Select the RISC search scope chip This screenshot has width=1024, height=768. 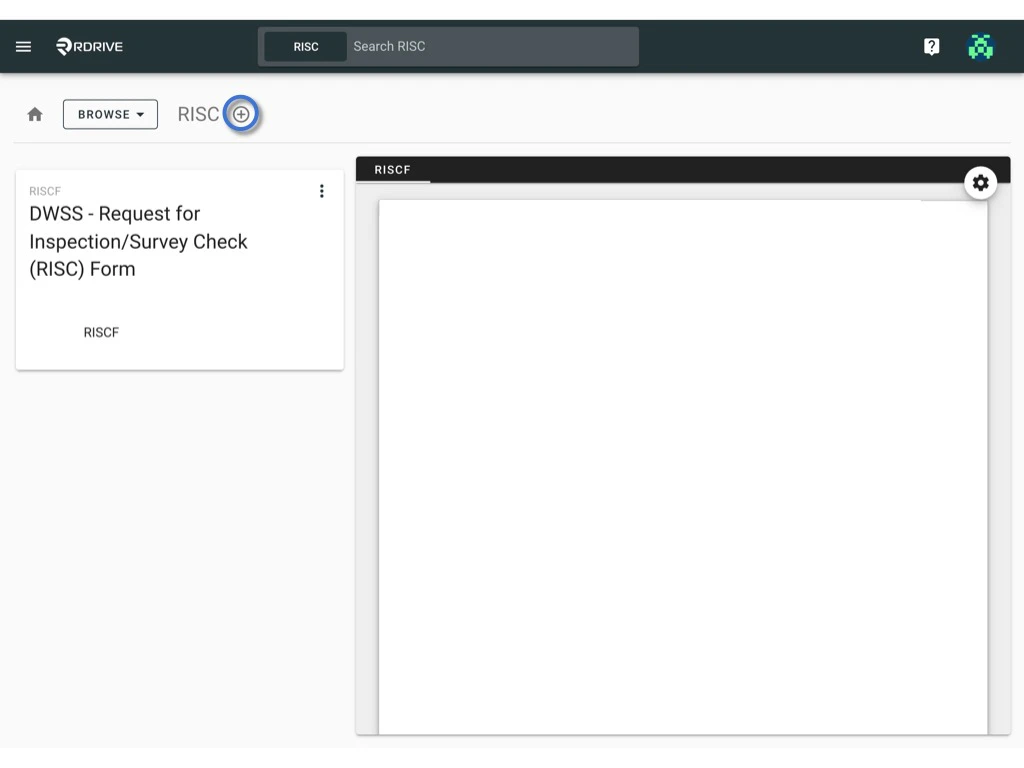pos(305,46)
